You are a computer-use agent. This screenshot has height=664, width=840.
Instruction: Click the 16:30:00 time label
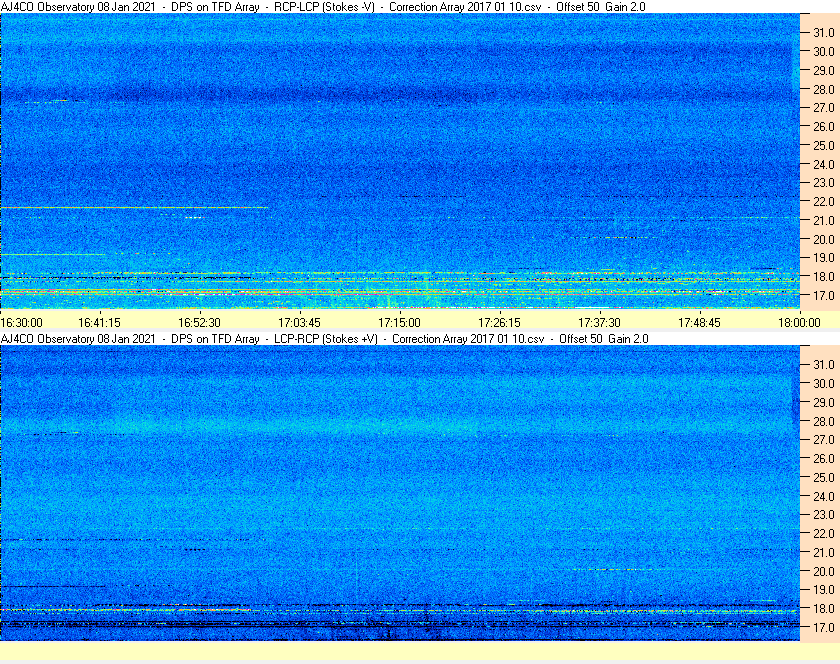pyautogui.click(x=21, y=323)
